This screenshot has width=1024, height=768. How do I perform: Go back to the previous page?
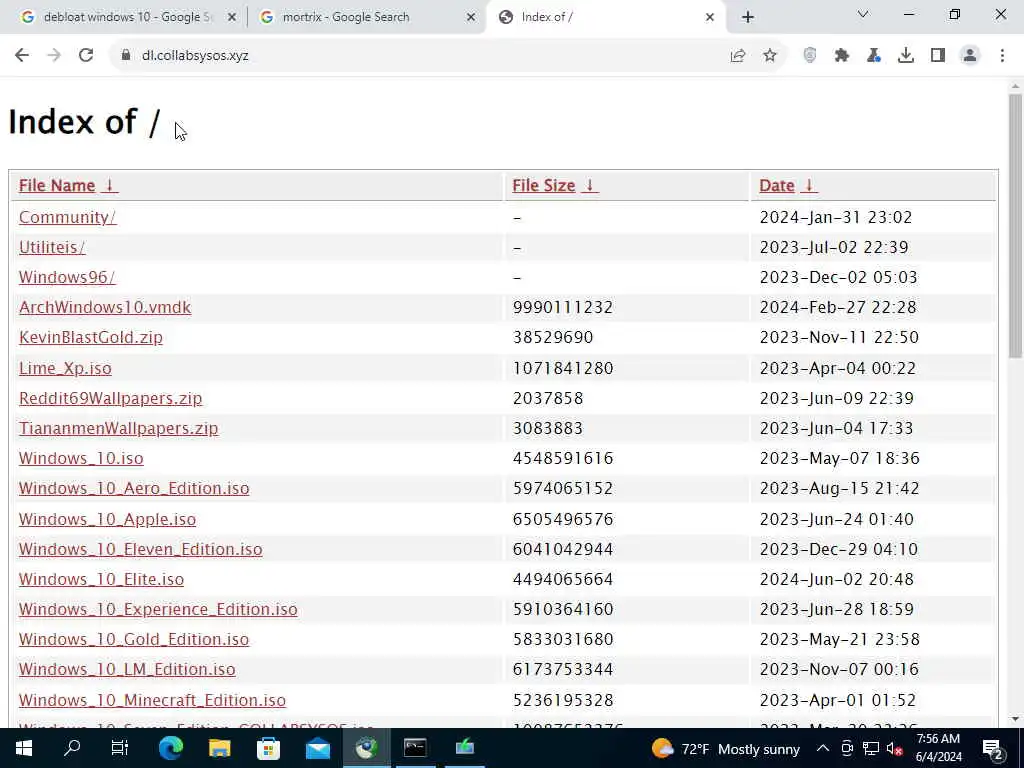[x=22, y=56]
